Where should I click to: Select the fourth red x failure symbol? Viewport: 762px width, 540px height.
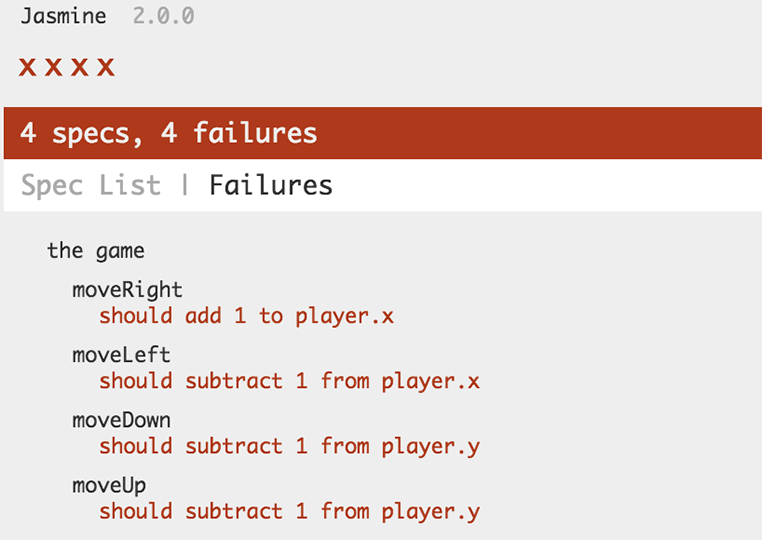pyautogui.click(x=105, y=67)
